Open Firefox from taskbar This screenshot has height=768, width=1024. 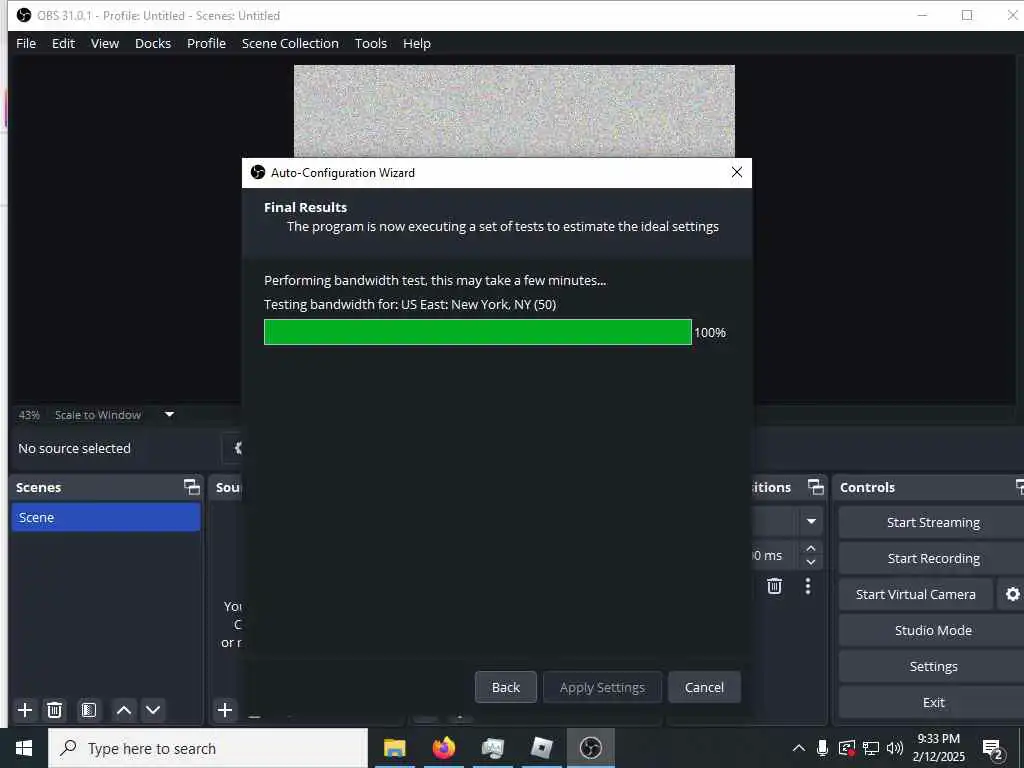pyautogui.click(x=443, y=748)
